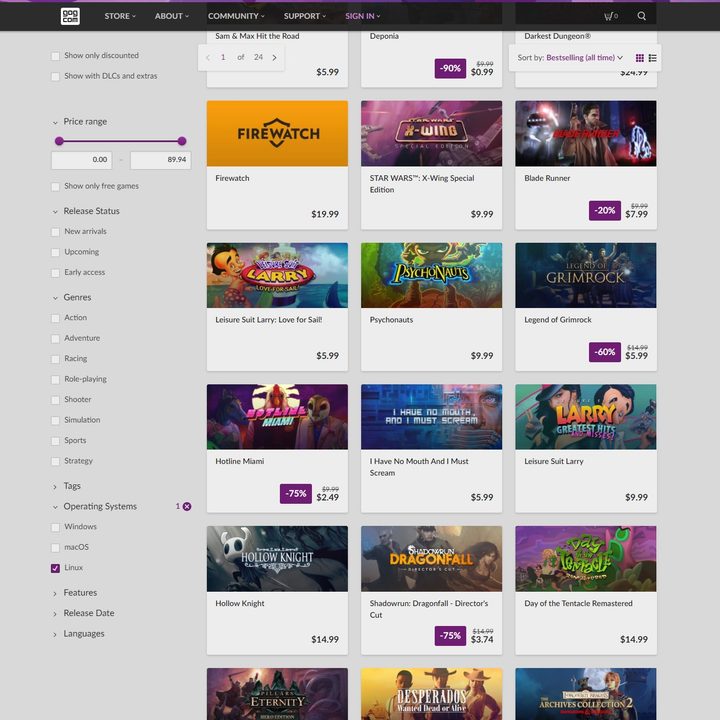Click the search magnifier icon
720x720 pixels.
[x=641, y=16]
